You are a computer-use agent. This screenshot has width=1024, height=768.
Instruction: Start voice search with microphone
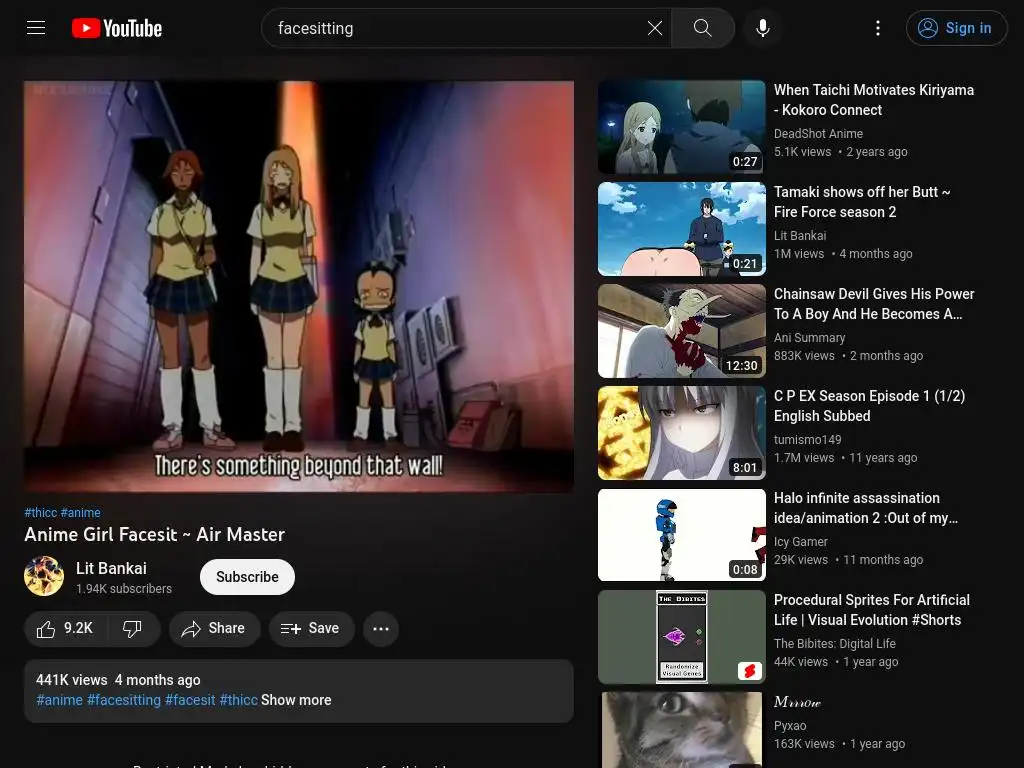point(762,28)
